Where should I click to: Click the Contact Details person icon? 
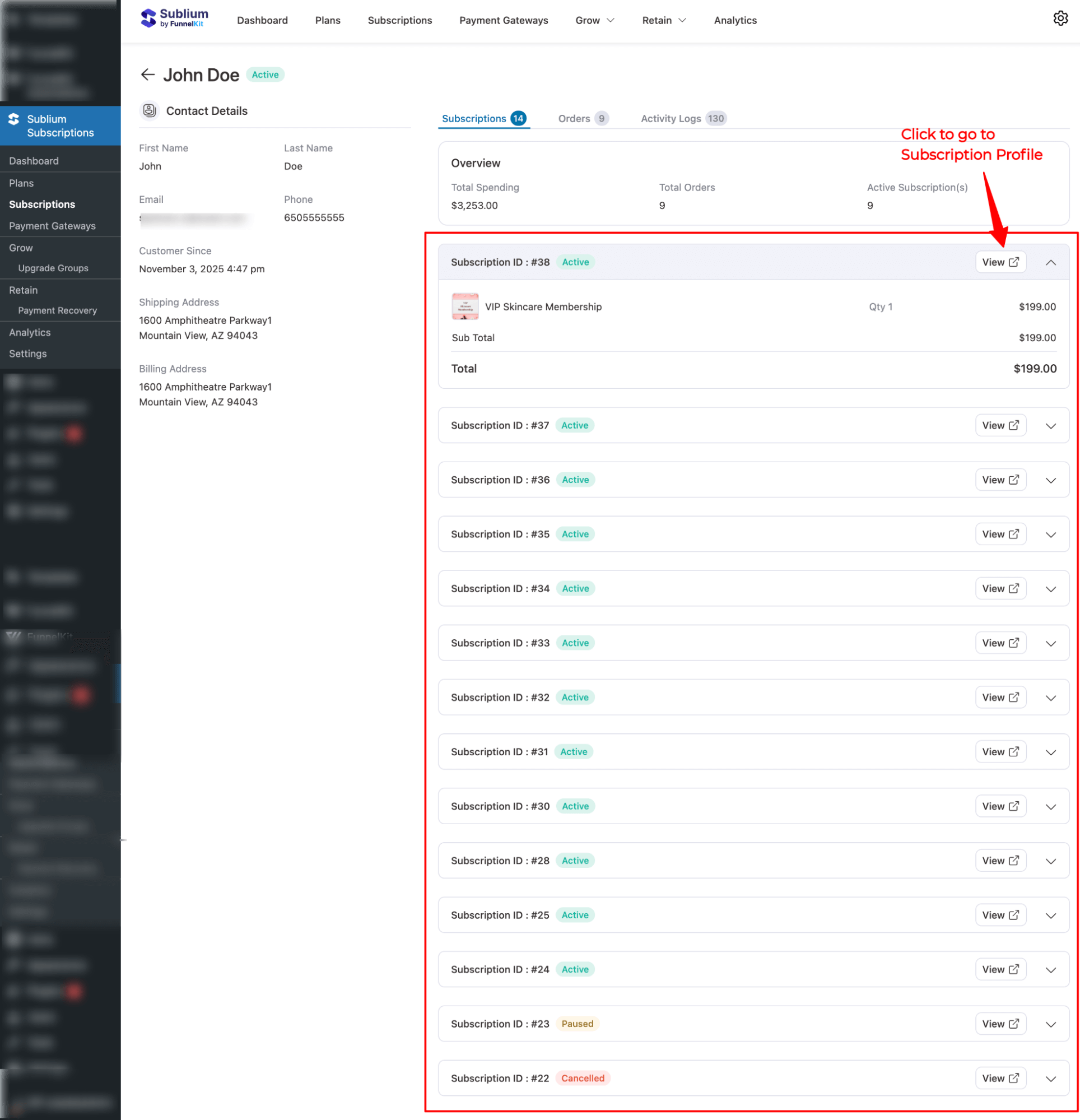(148, 111)
